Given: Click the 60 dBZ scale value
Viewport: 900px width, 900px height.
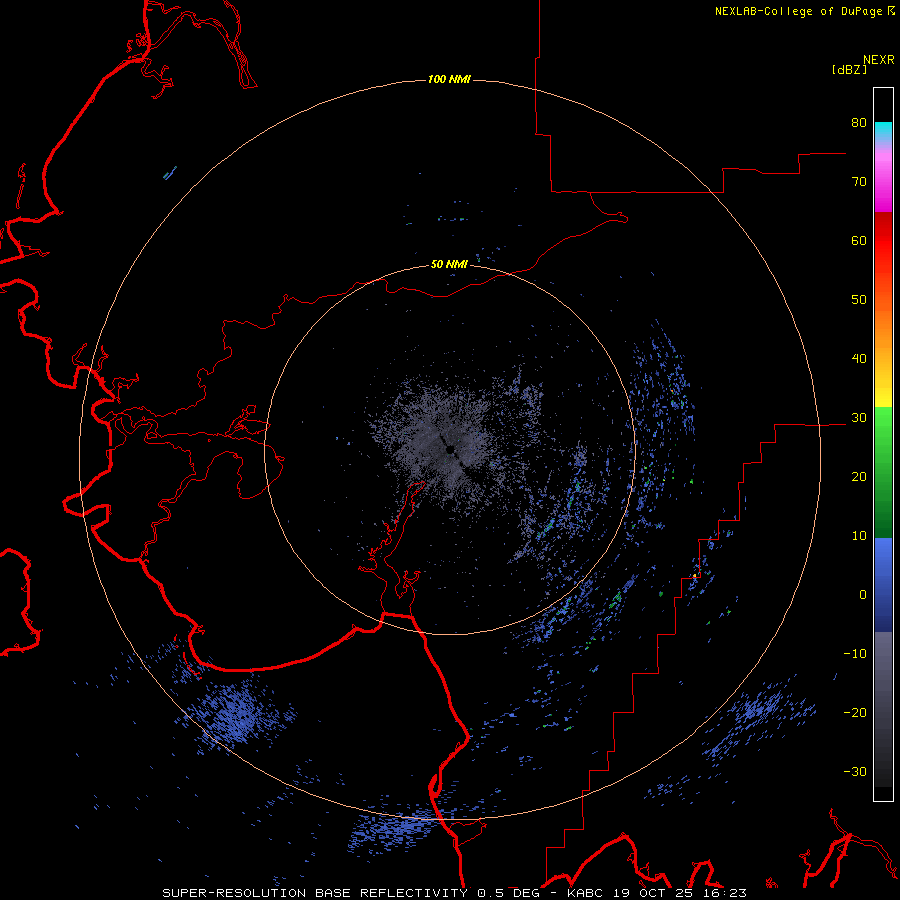Looking at the screenshot, I should click(x=859, y=240).
